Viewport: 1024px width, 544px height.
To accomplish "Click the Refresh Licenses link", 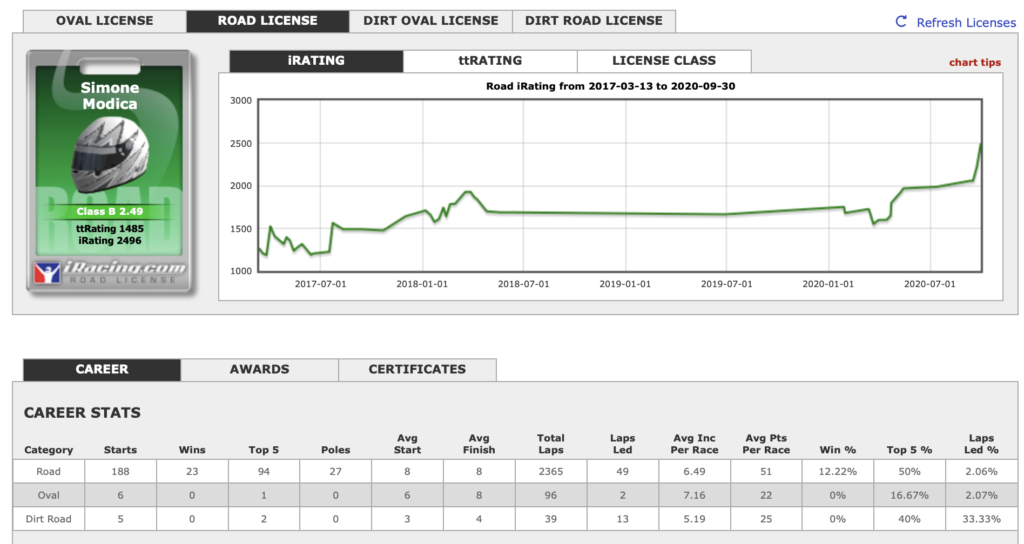I will [x=966, y=22].
